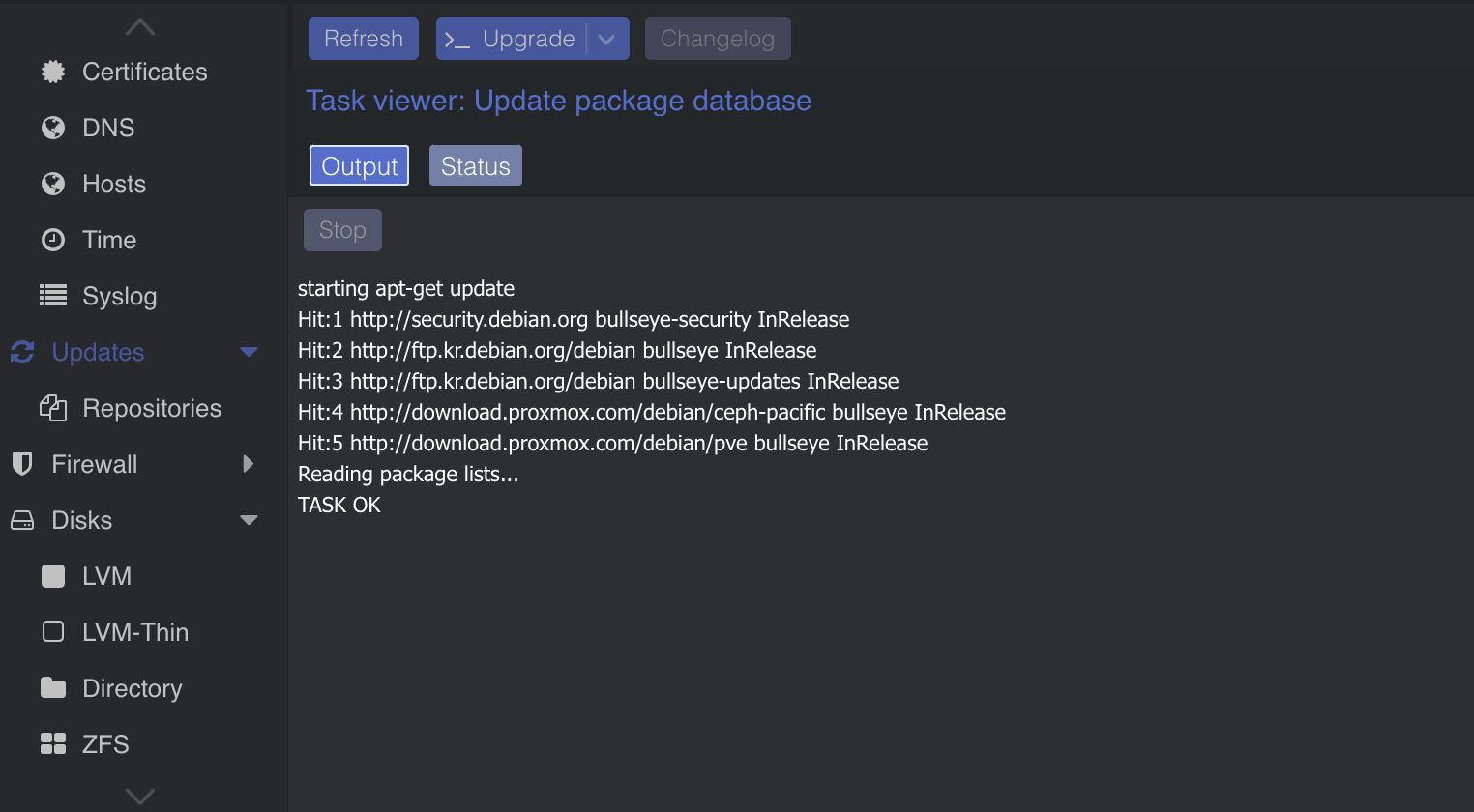Click the Changelog button
Screen dimensions: 1474x812
click(x=718, y=39)
